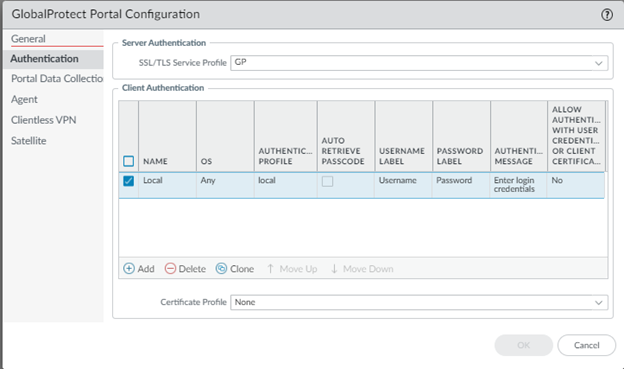
Task: Click the Move Down label
Action: click(368, 269)
